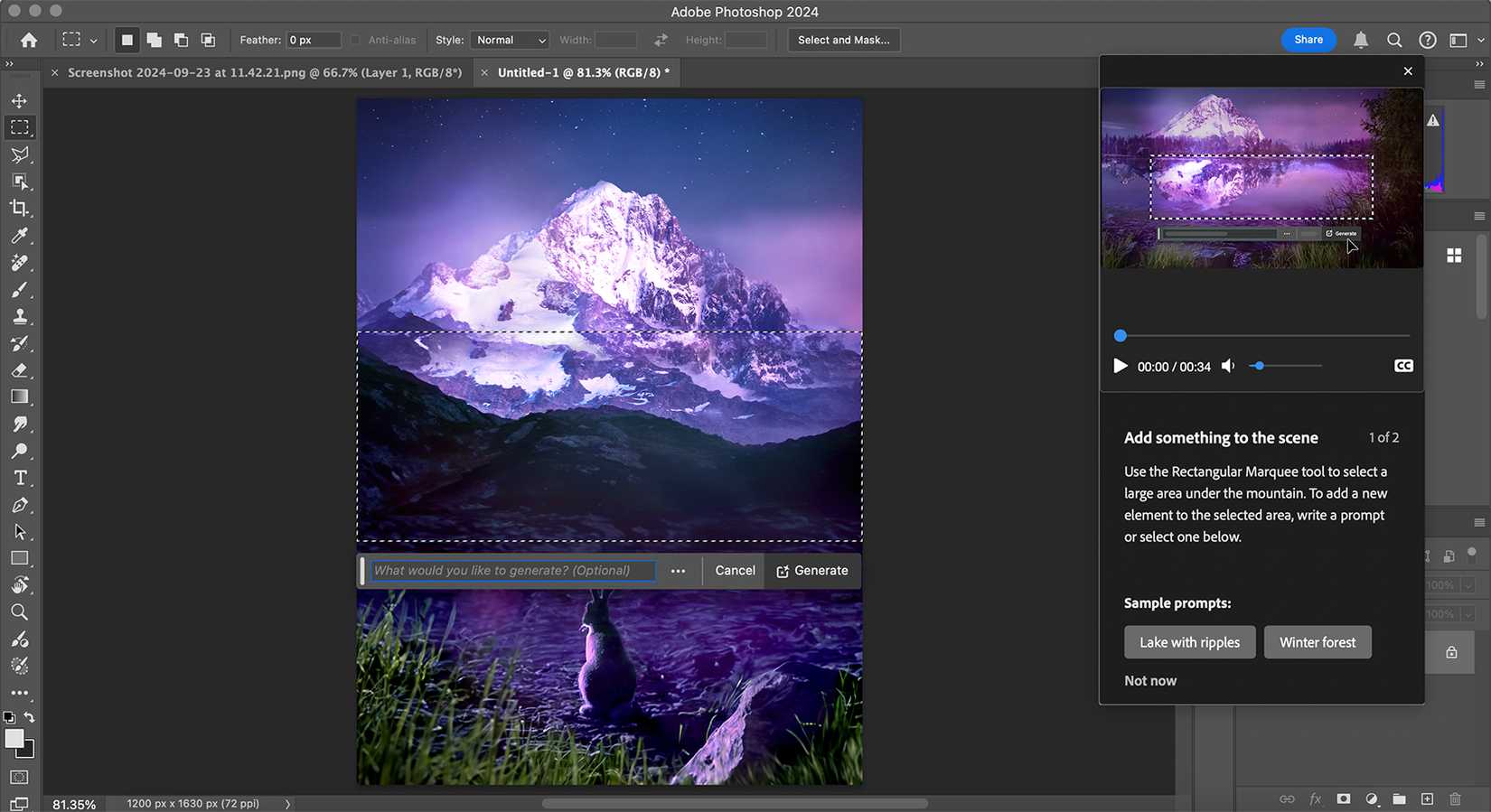The image size is (1491, 812).
Task: Open the Style dropdown set to Normal
Action: coord(511,40)
